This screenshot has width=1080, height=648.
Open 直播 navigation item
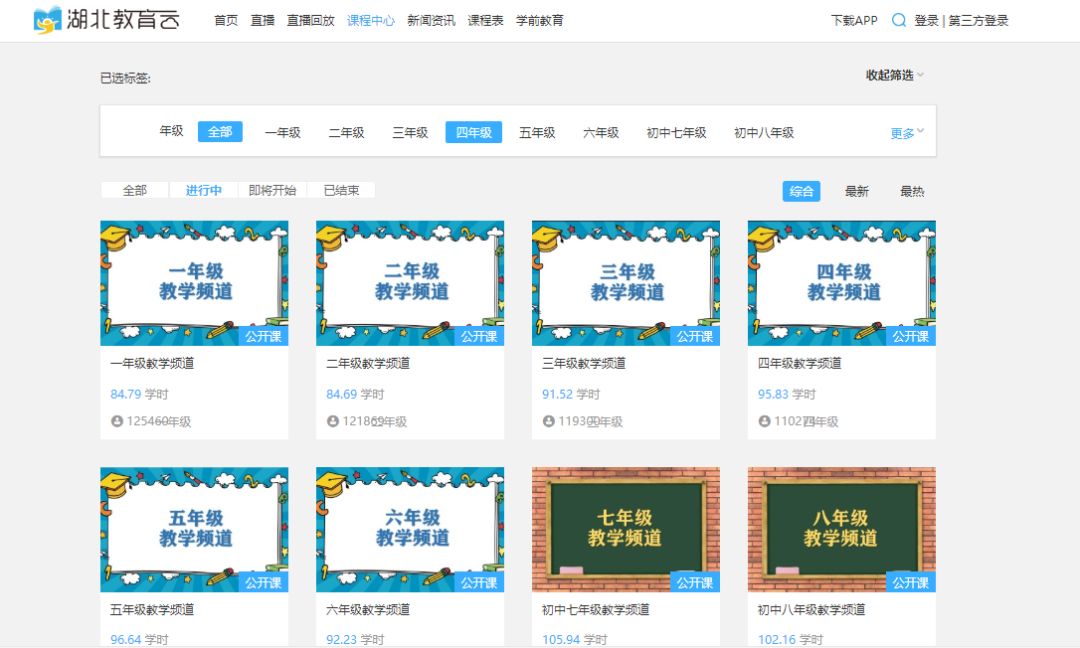coord(262,21)
